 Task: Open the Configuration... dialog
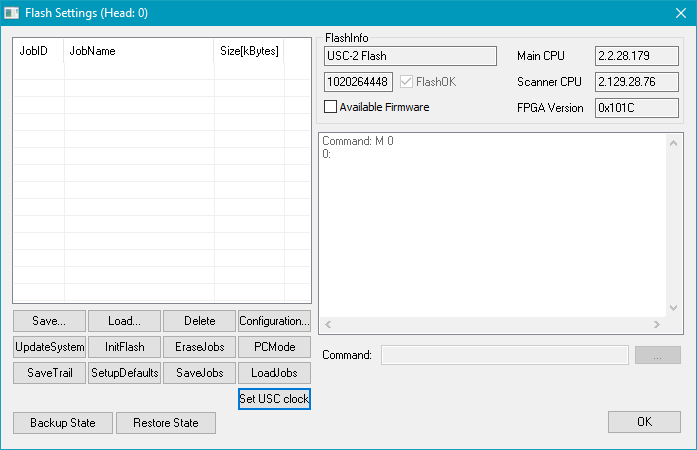274,321
